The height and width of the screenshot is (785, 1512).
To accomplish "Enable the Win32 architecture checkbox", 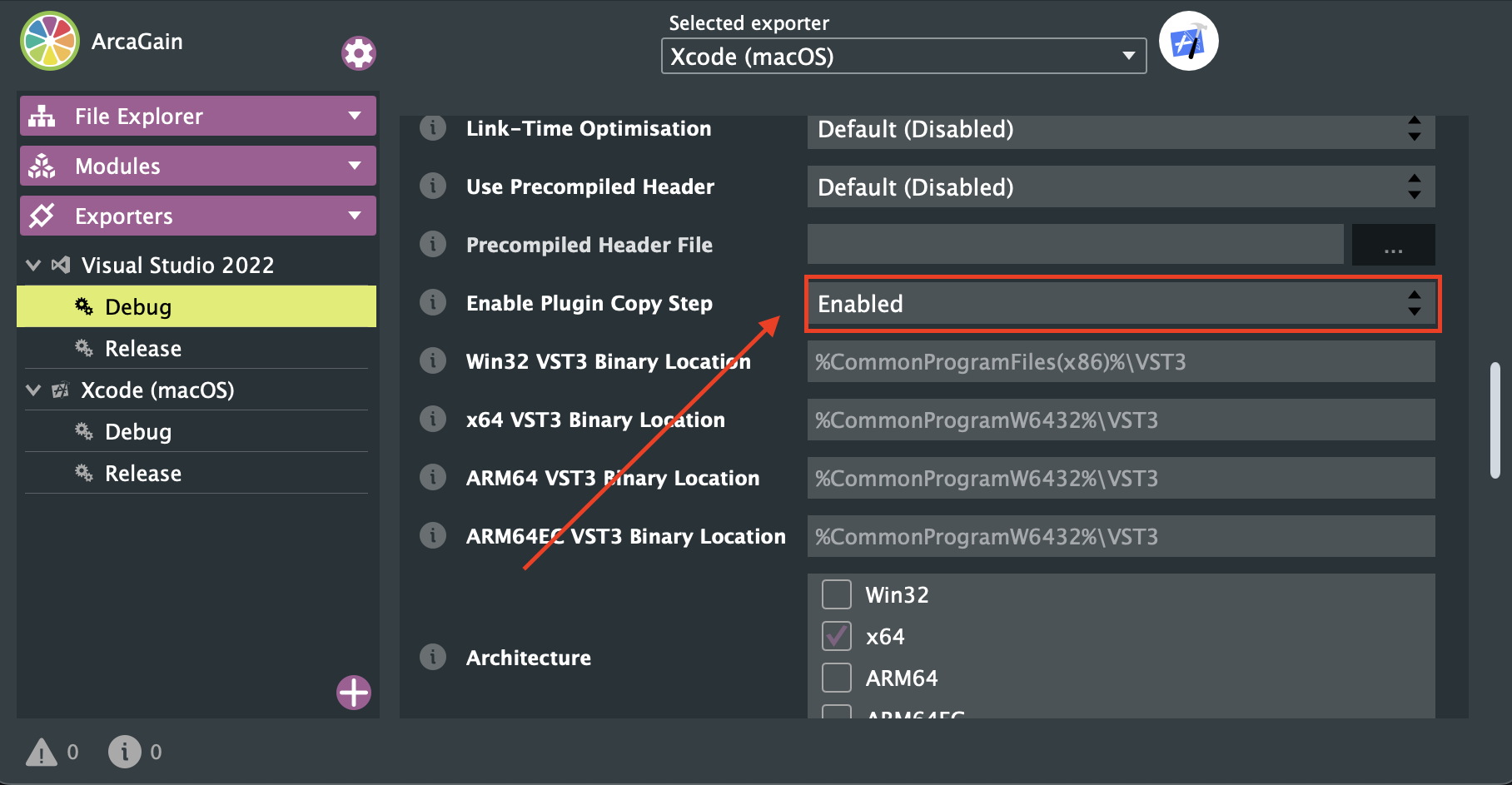I will point(837,594).
